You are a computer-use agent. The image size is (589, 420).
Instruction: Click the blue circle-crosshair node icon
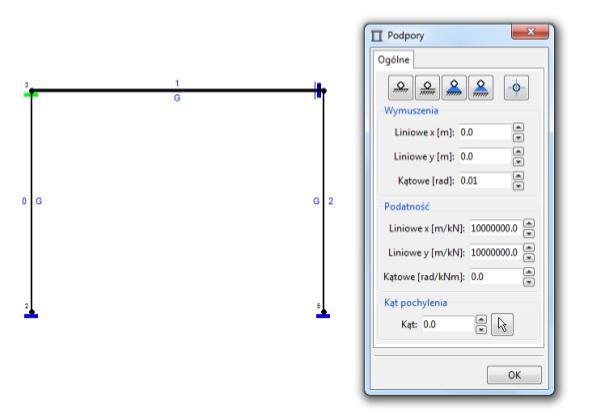[x=516, y=88]
